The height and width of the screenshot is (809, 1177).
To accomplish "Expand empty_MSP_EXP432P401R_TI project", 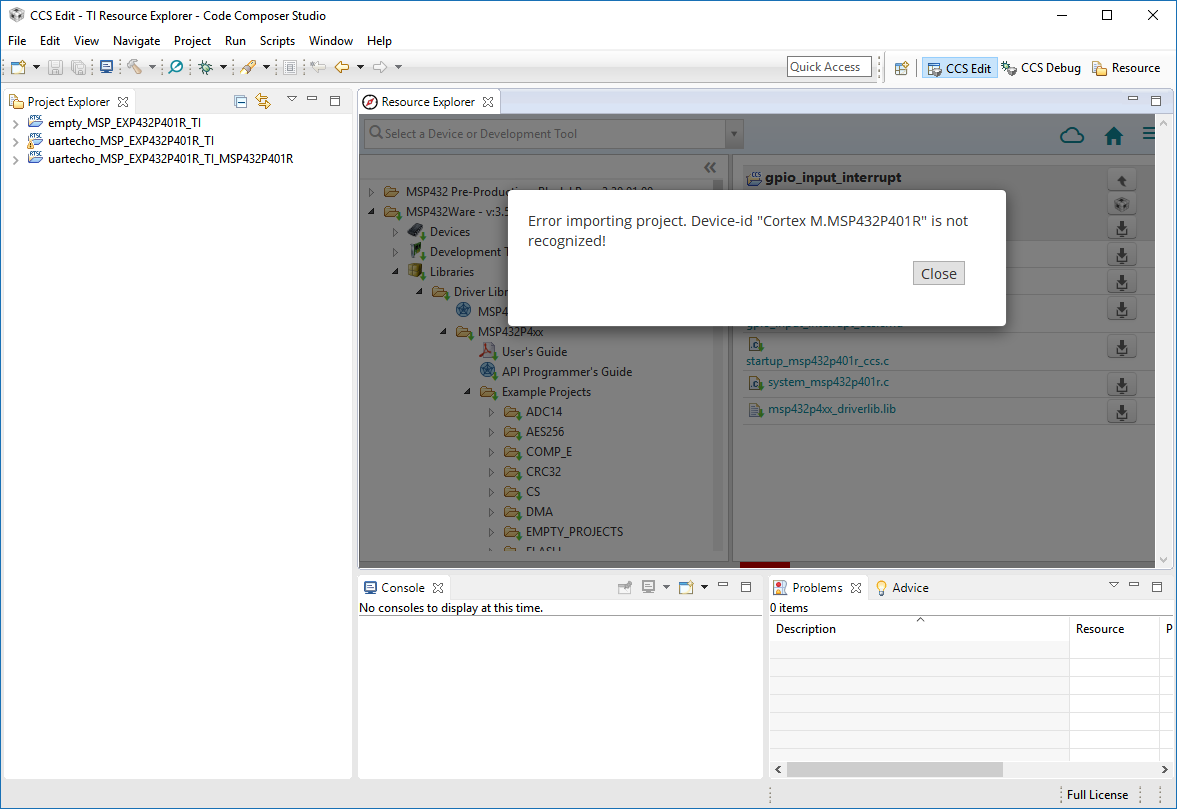I will coord(15,123).
